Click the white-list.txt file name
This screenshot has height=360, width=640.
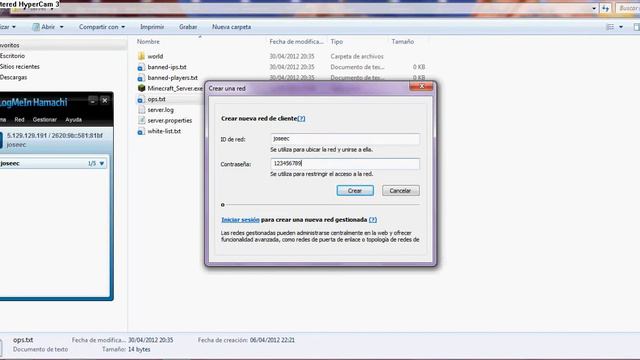pyautogui.click(x=164, y=131)
